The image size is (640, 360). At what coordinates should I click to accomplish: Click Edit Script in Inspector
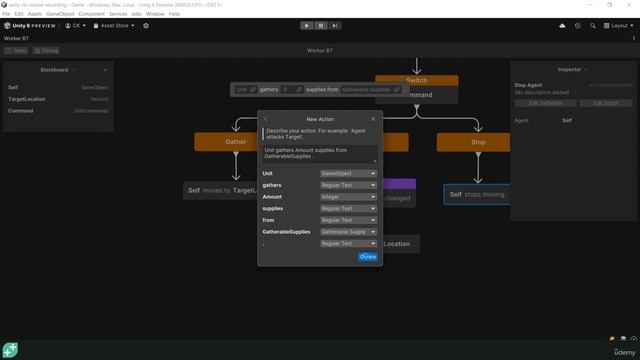pos(606,103)
